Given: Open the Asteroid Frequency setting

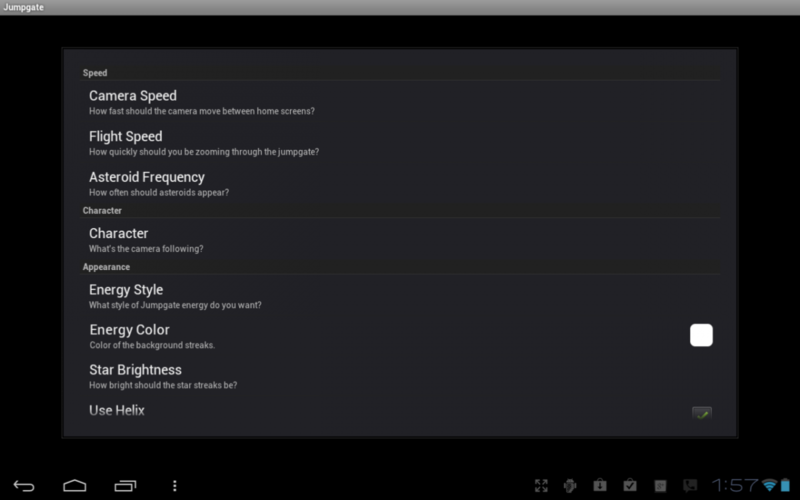Looking at the screenshot, I should point(400,184).
